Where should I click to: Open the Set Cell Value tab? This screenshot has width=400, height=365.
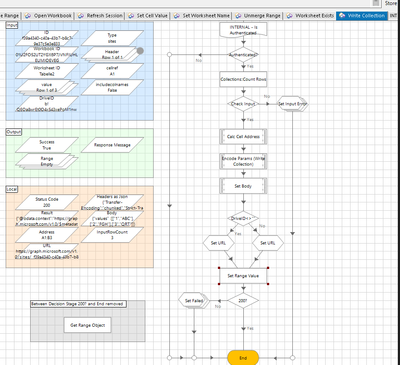tap(148, 16)
